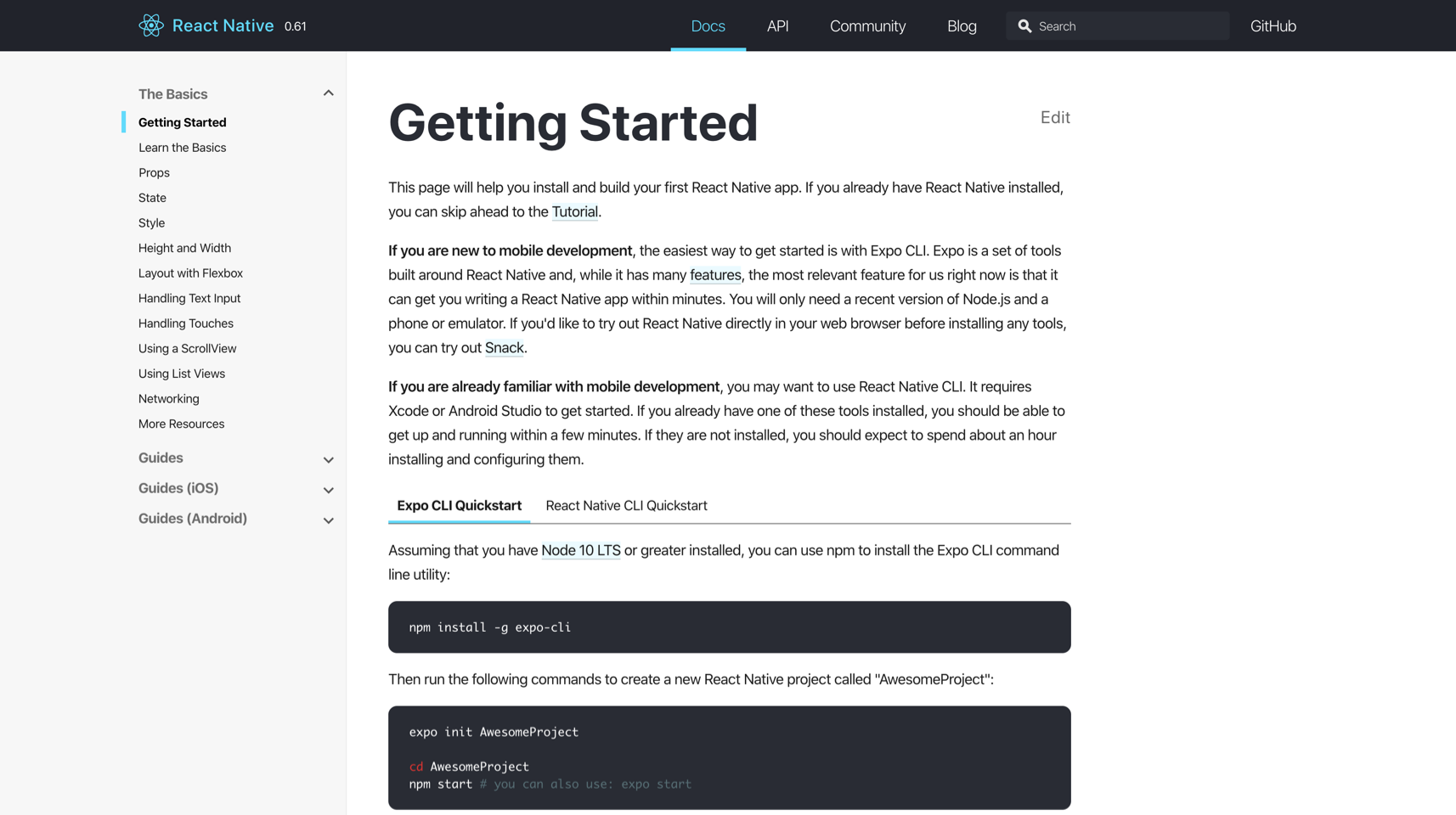Screen dimensions: 1456x815
Task: Follow the Tutorial link
Action: tap(574, 211)
